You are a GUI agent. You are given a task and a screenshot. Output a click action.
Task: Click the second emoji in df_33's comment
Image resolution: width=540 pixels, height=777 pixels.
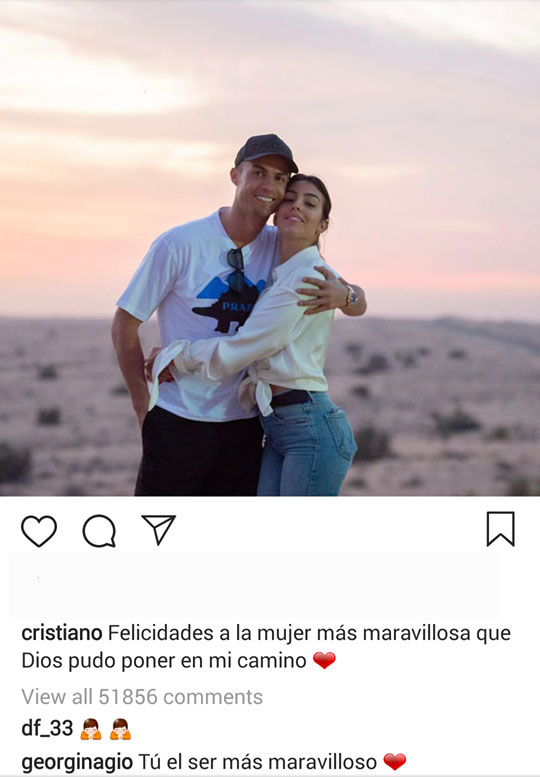(x=120, y=729)
